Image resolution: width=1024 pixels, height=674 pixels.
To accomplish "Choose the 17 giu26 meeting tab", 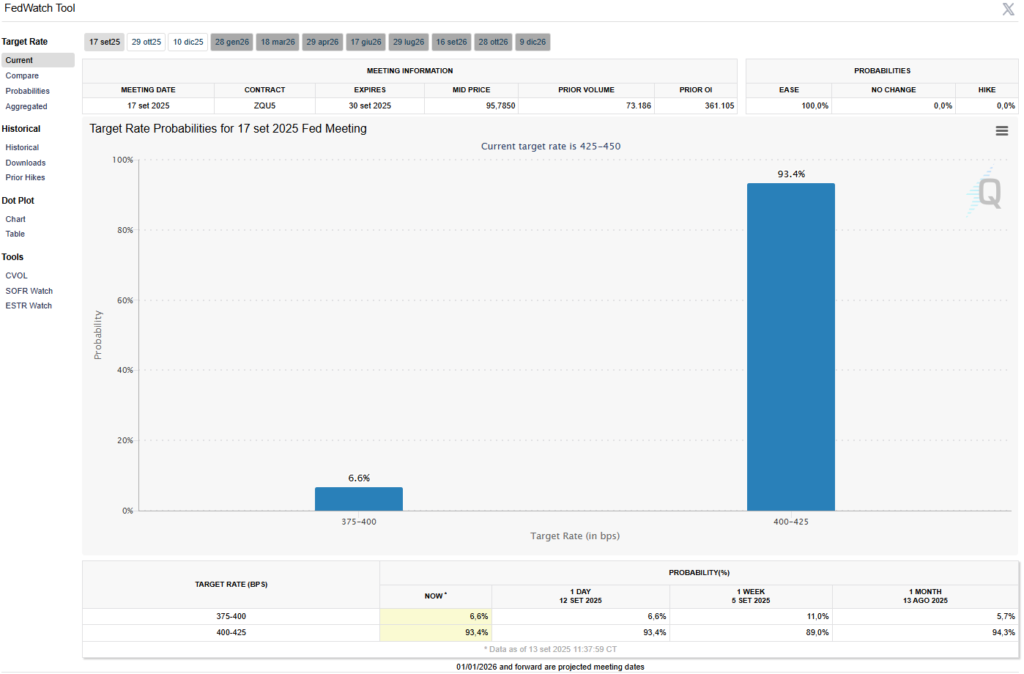I will pos(366,42).
